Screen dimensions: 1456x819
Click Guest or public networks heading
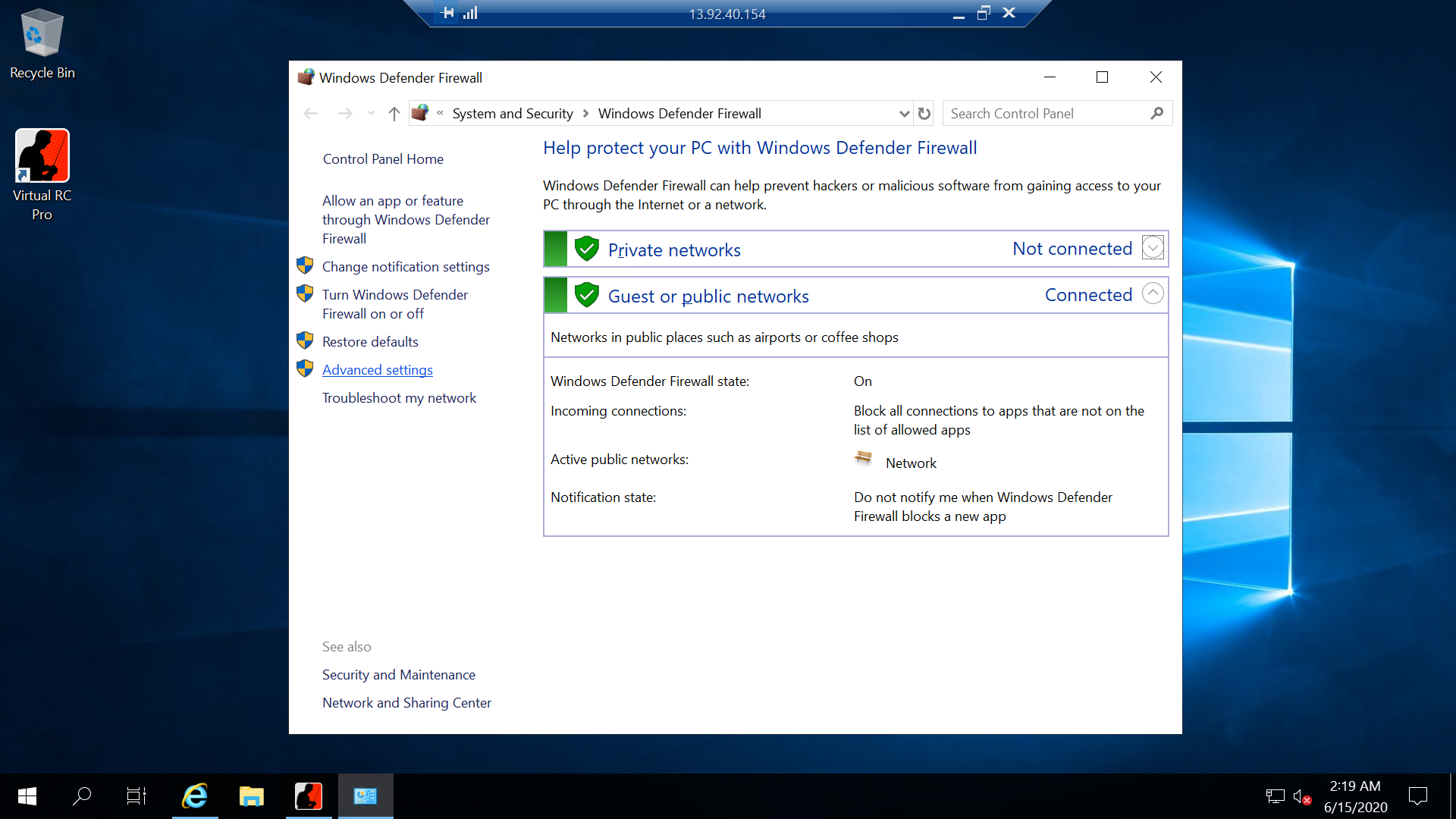click(708, 297)
